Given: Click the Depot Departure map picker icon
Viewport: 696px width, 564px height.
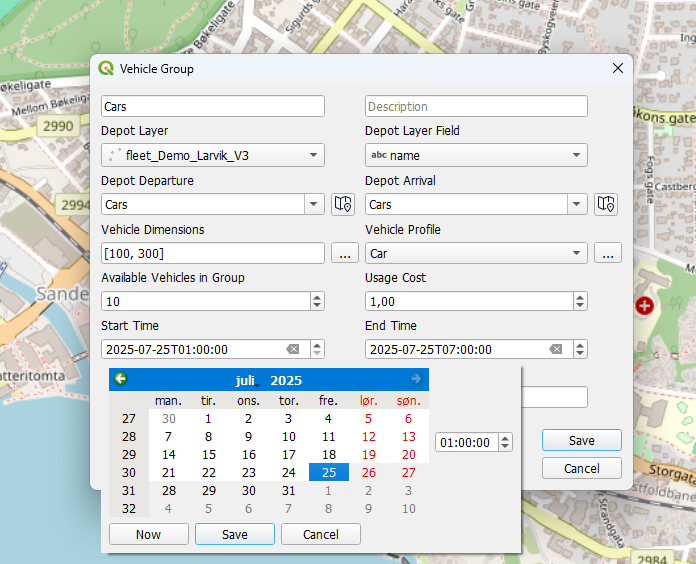Looking at the screenshot, I should tap(343, 204).
